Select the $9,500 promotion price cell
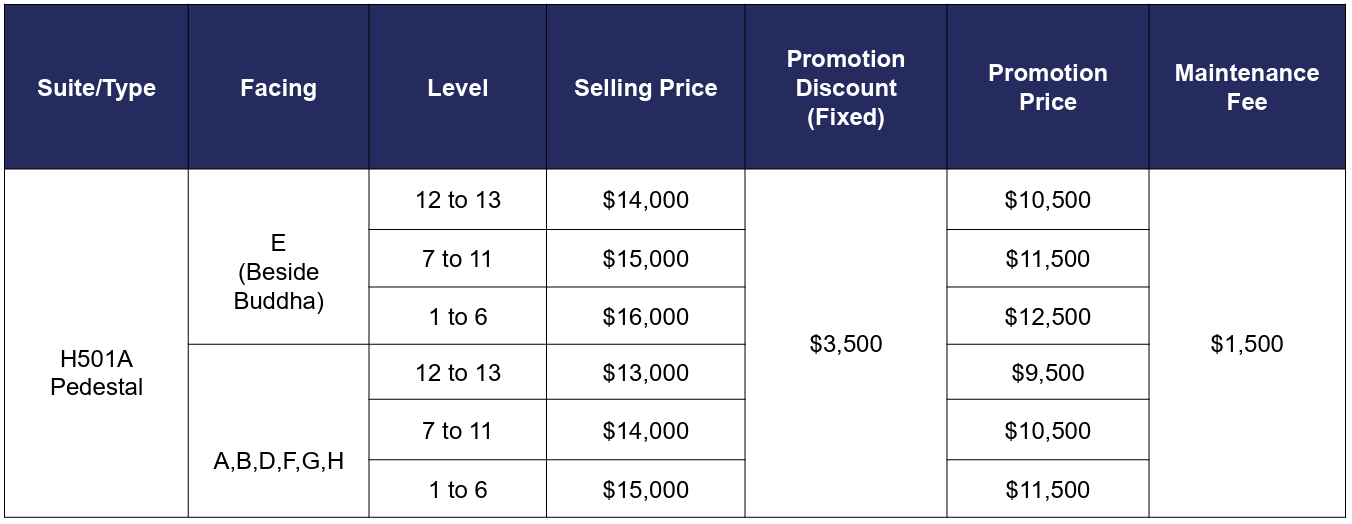Screen dimensions: 1352x524 coord(1047,372)
